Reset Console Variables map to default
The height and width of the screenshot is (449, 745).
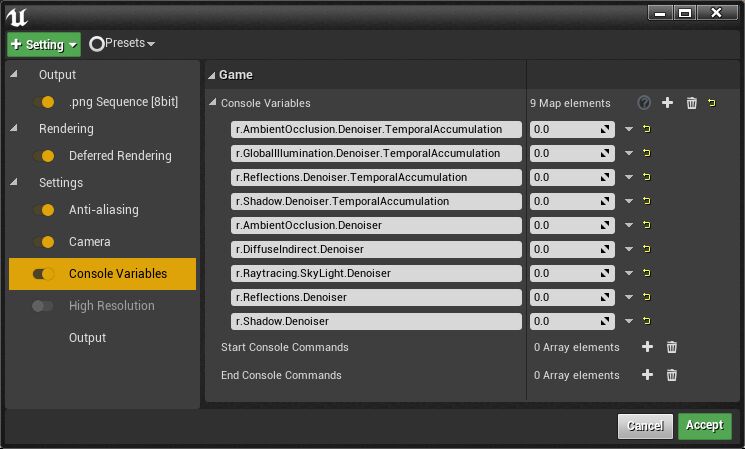pos(711,103)
